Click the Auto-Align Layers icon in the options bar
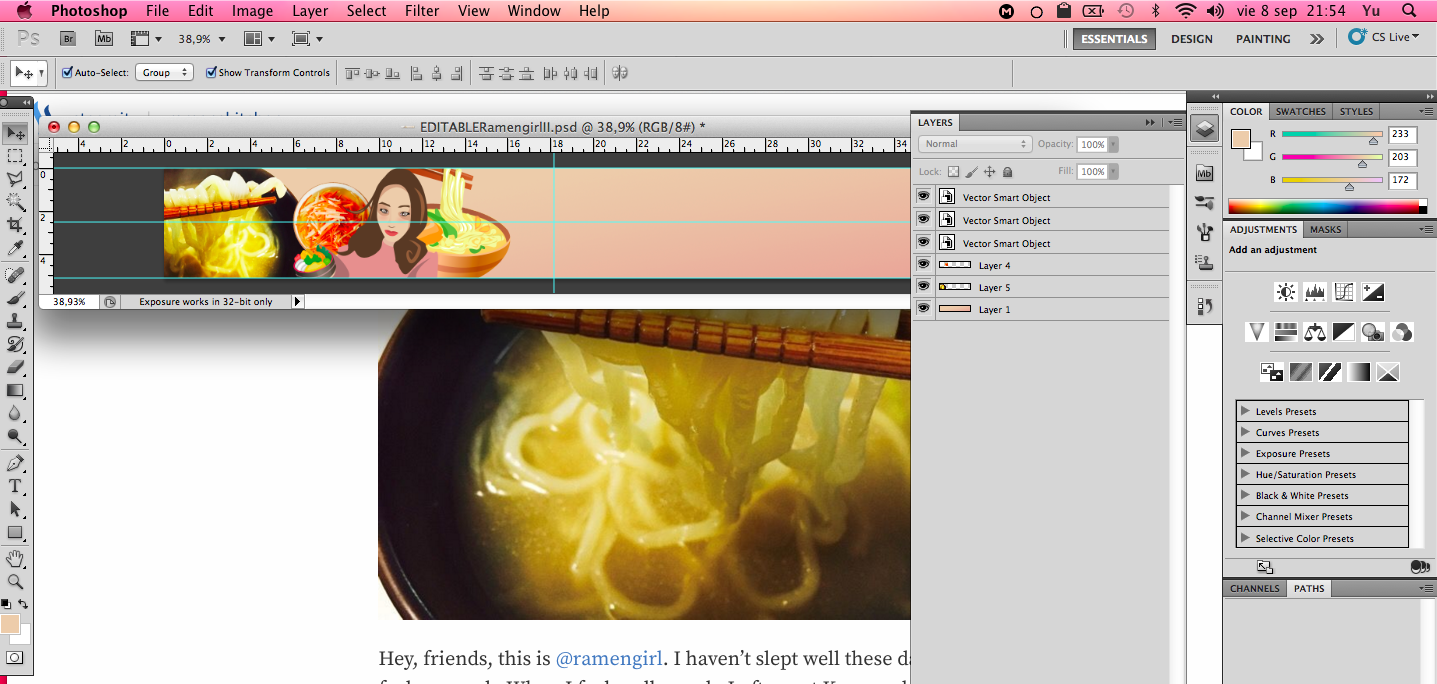This screenshot has height=684, width=1437. (619, 73)
